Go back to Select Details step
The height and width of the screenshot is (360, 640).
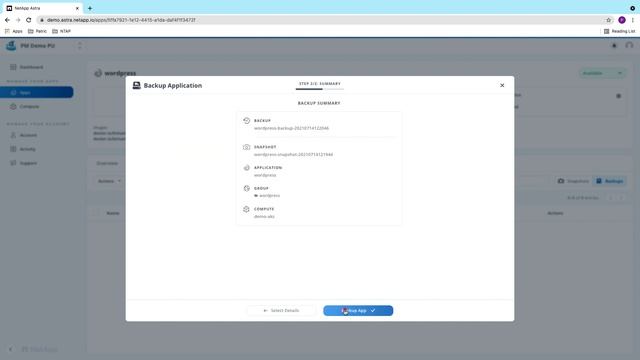click(281, 311)
